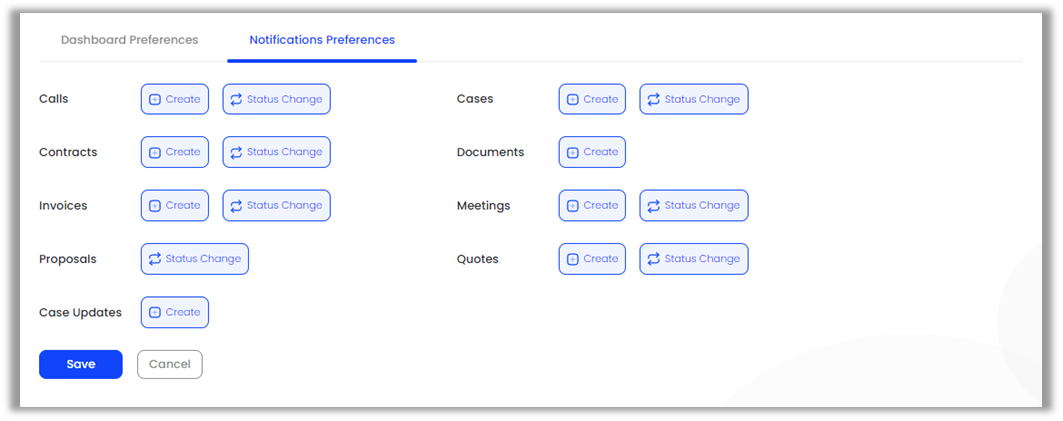Toggle Create notification for Case Updates
Viewport: 1063px width, 421px height.
coord(175,312)
